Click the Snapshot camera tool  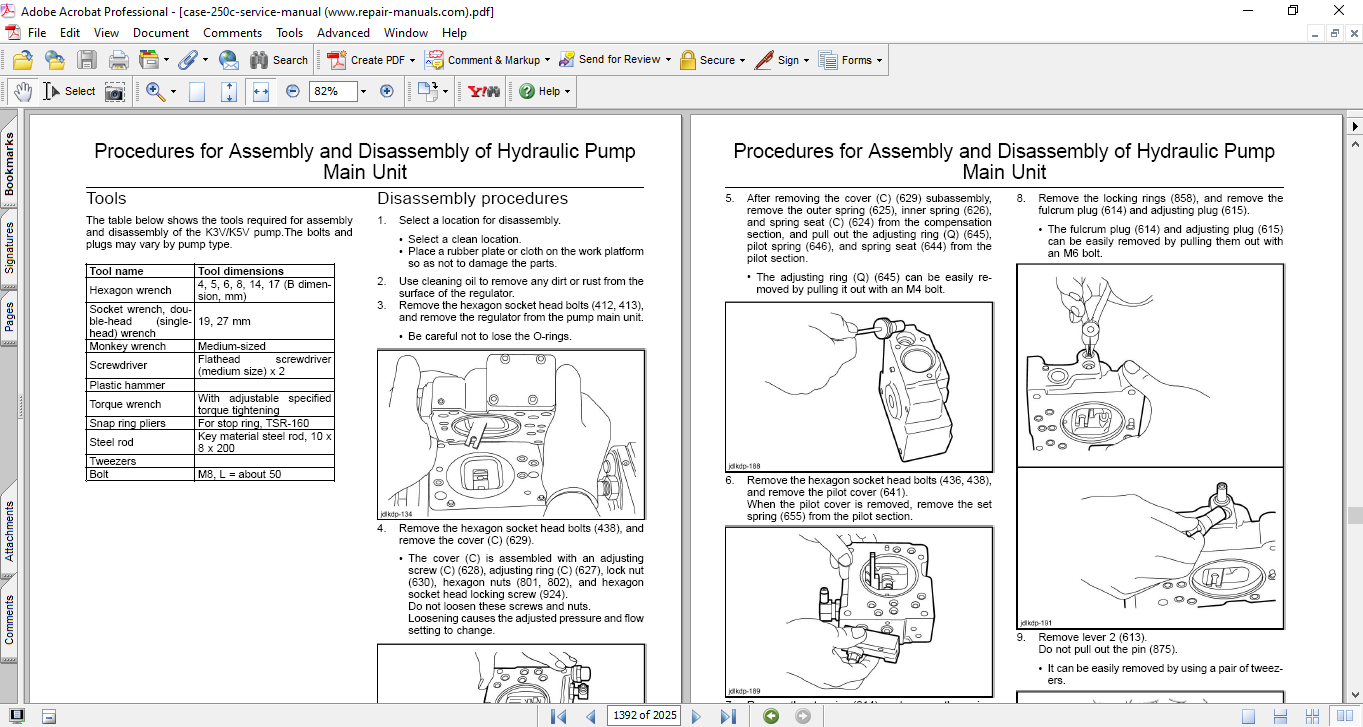(115, 91)
